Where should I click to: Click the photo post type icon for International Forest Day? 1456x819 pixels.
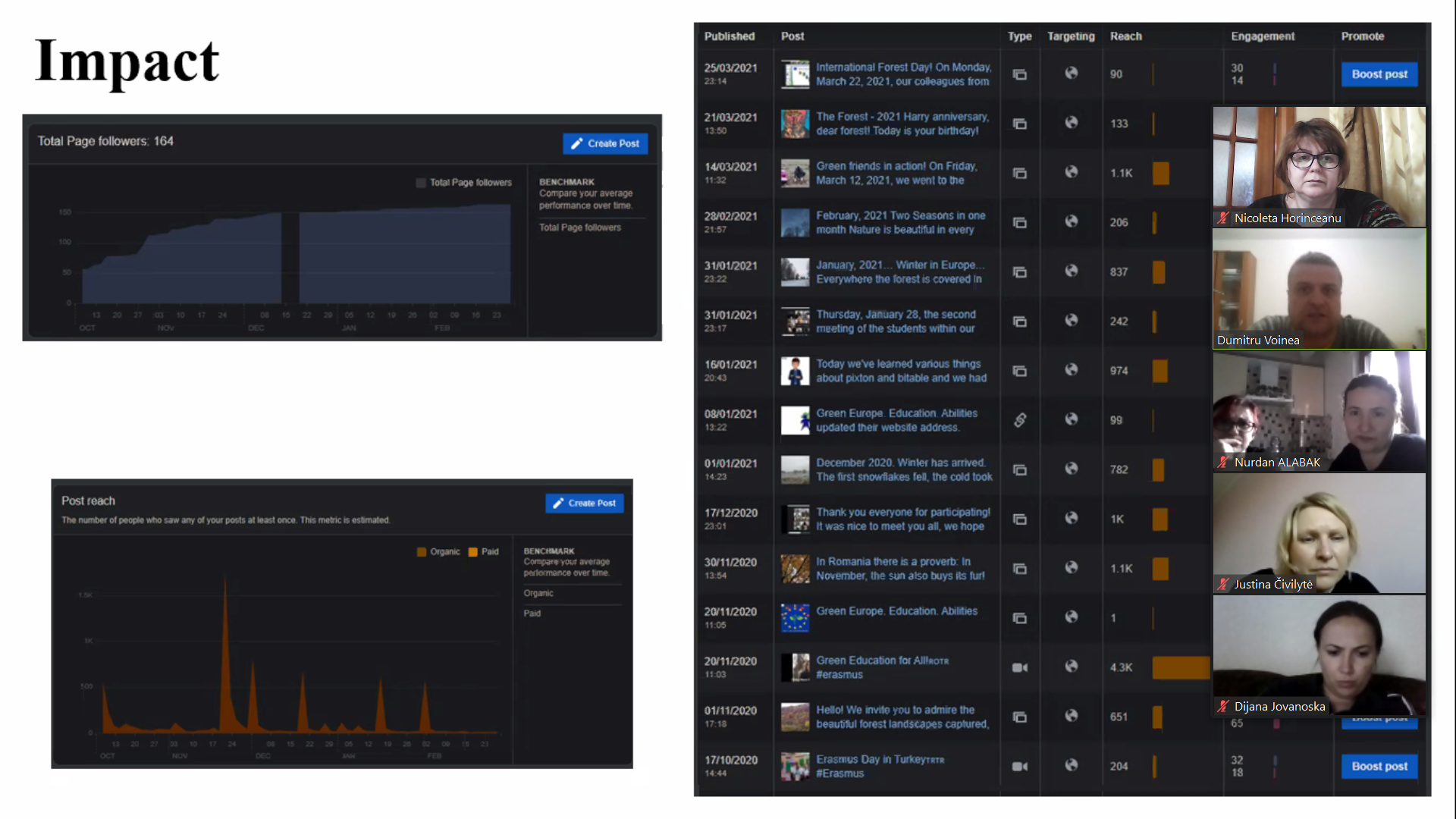coord(1020,74)
